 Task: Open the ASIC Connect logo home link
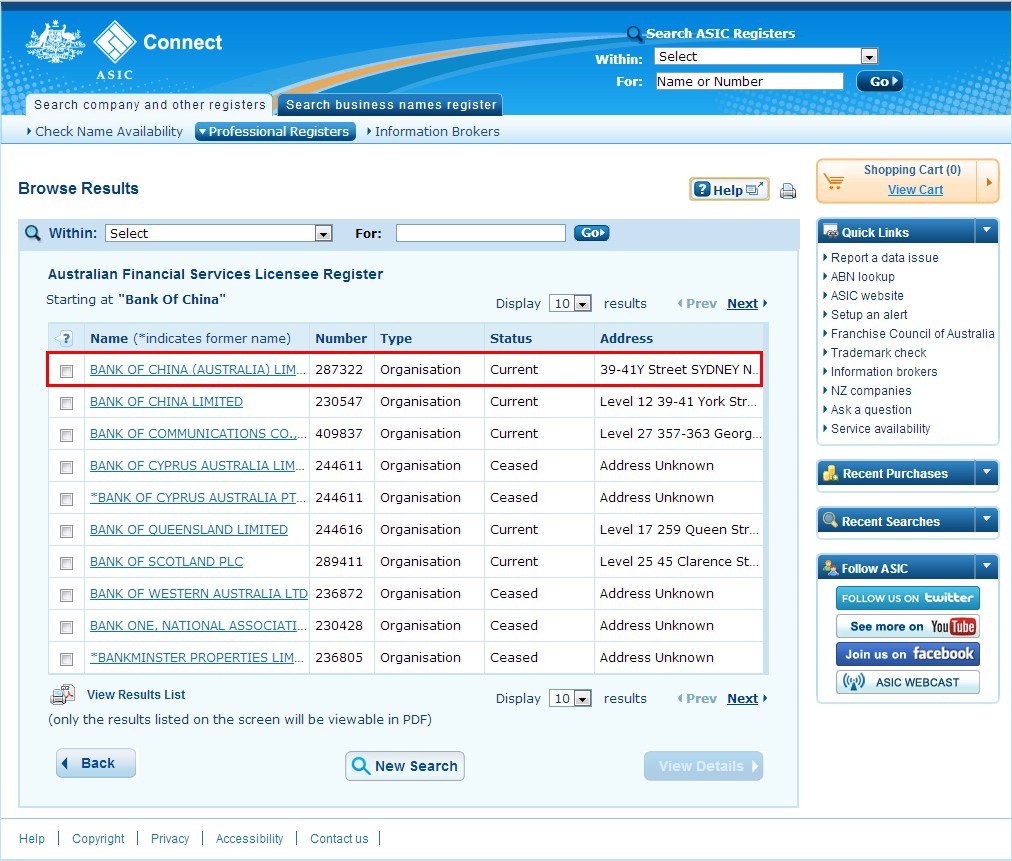point(125,47)
